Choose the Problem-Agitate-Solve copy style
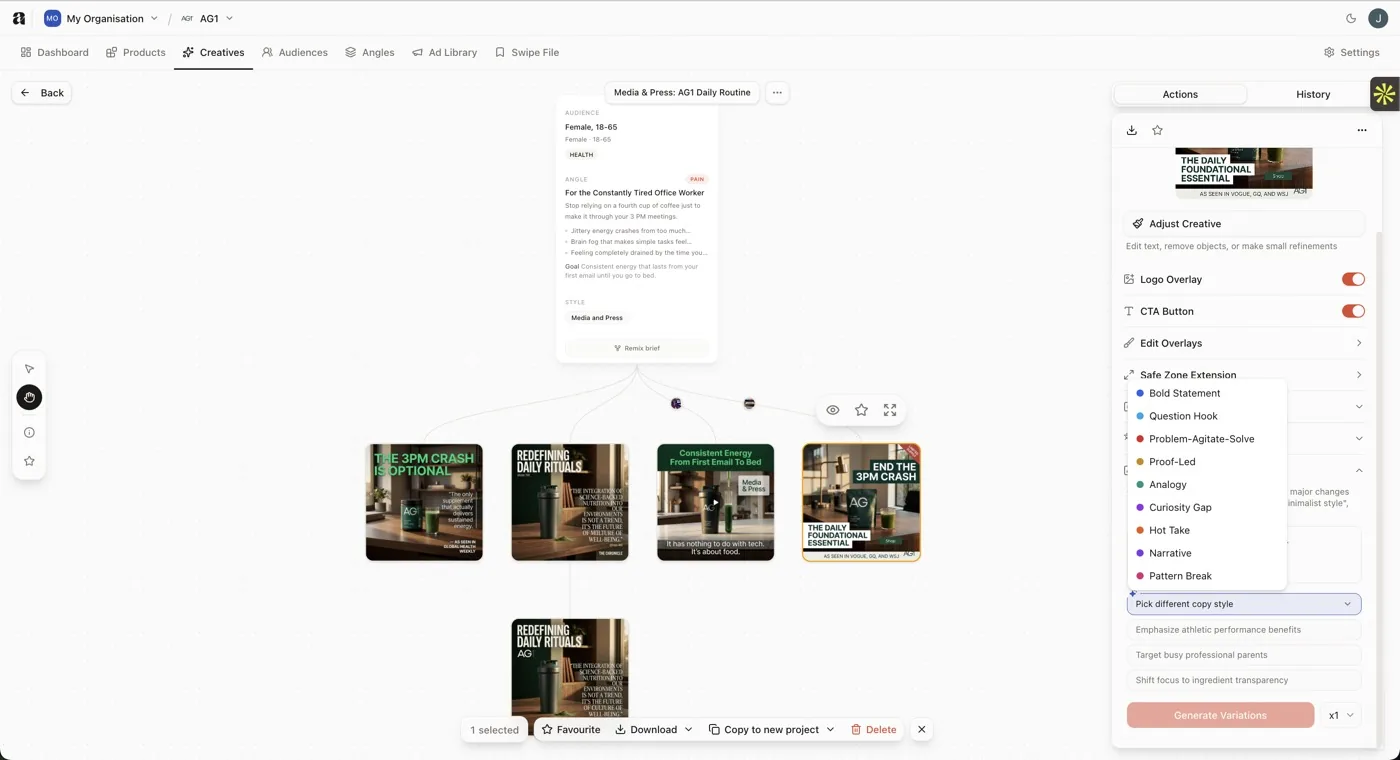This screenshot has height=760, width=1400. [1206, 439]
